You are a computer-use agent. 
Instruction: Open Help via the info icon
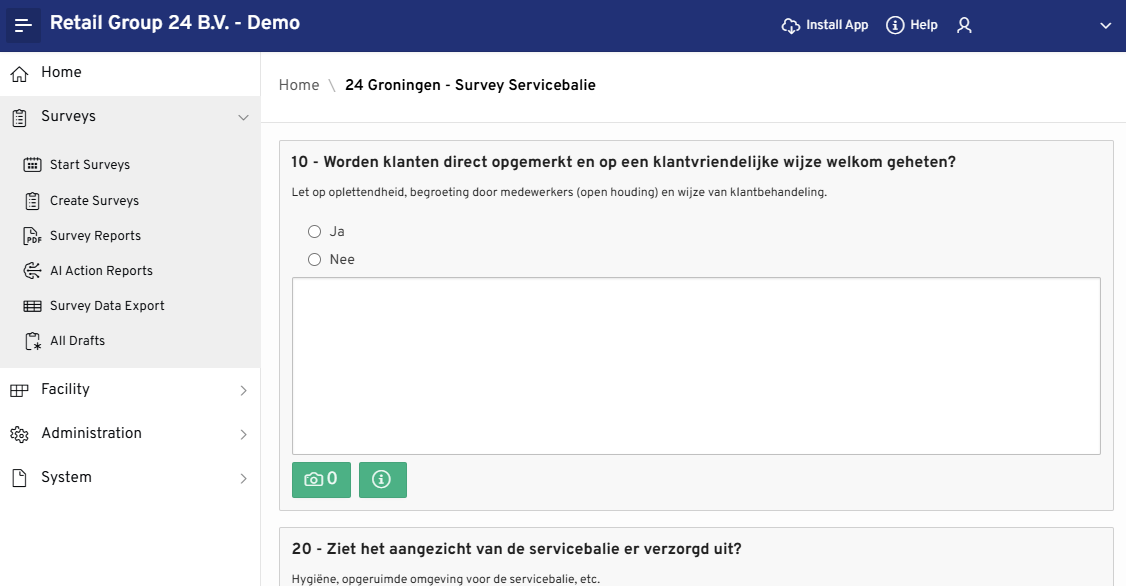pos(895,25)
